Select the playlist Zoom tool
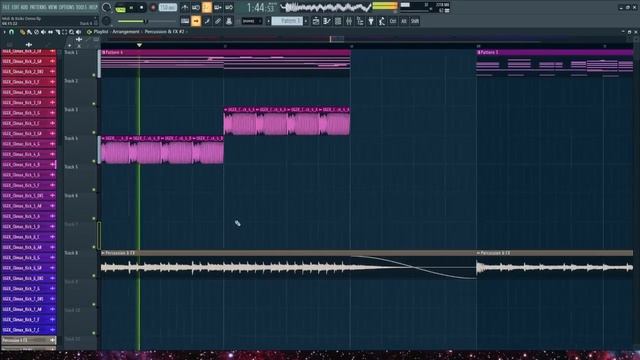This screenshot has width=640, height=360. coord(71,32)
